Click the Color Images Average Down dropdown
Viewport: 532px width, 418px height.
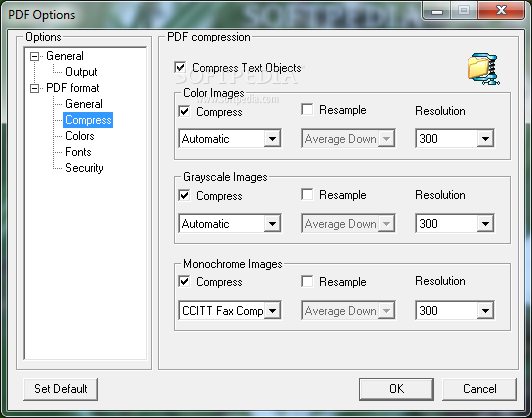coord(348,138)
